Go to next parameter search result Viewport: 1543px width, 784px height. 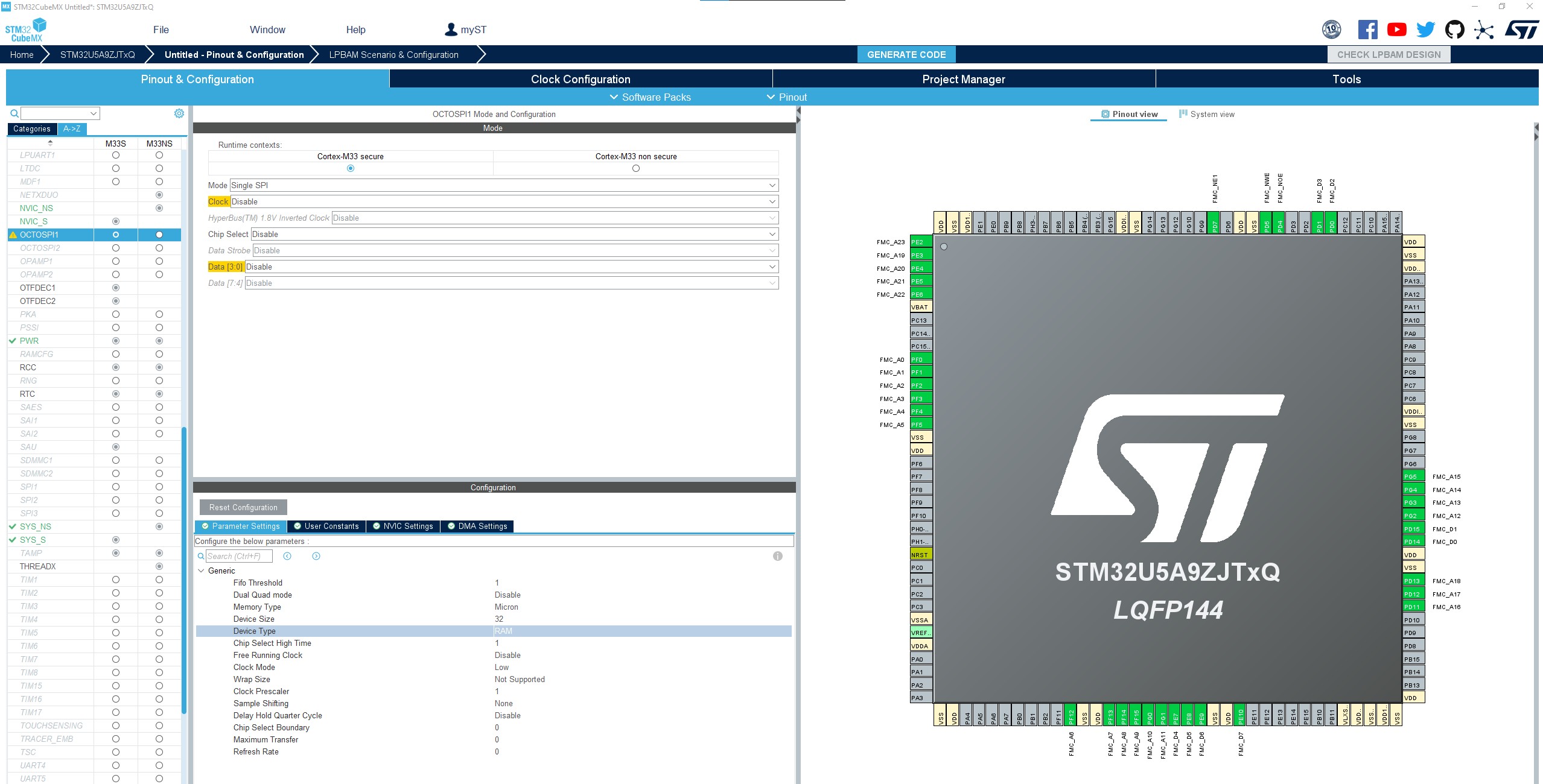[316, 556]
